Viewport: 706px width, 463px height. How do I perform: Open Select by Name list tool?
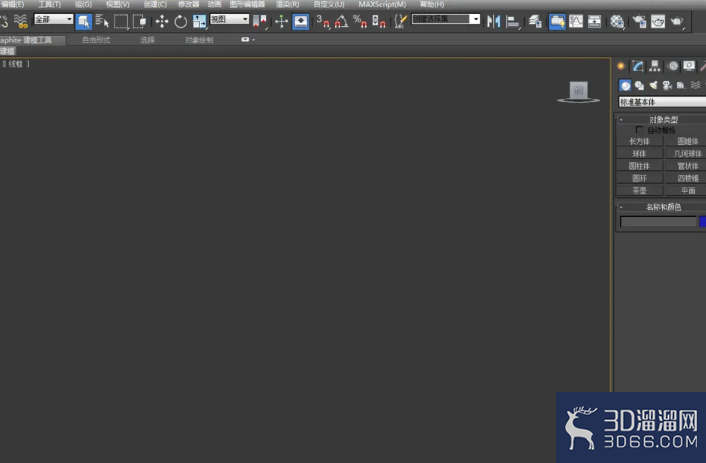point(102,21)
